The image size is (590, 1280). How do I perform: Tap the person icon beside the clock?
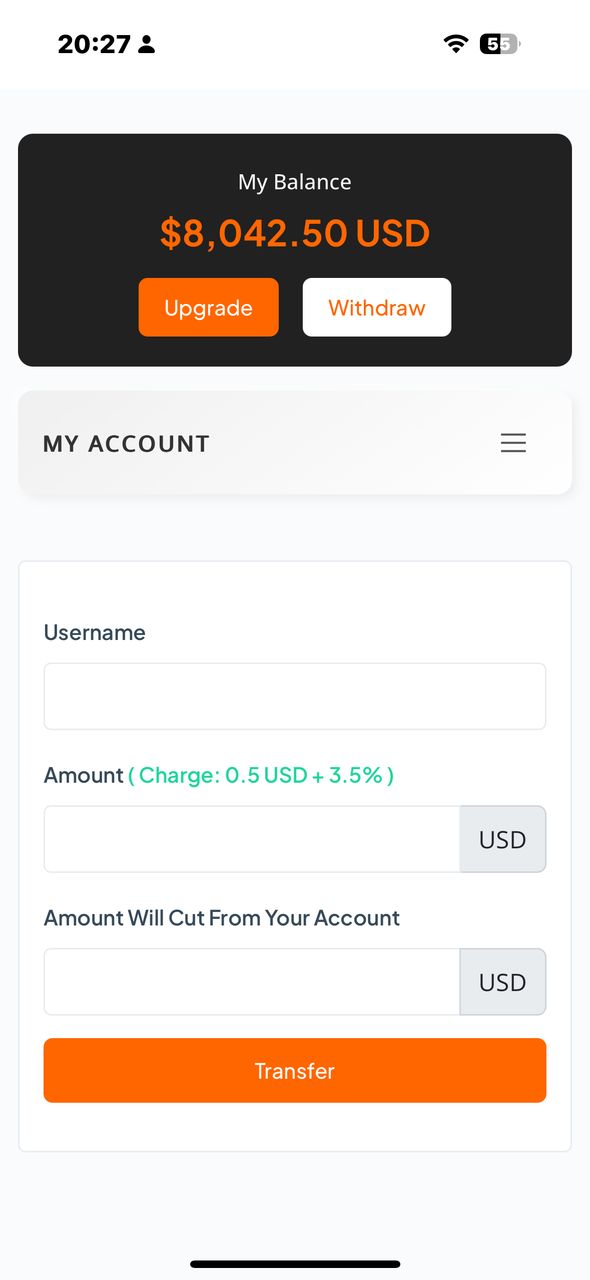click(147, 44)
